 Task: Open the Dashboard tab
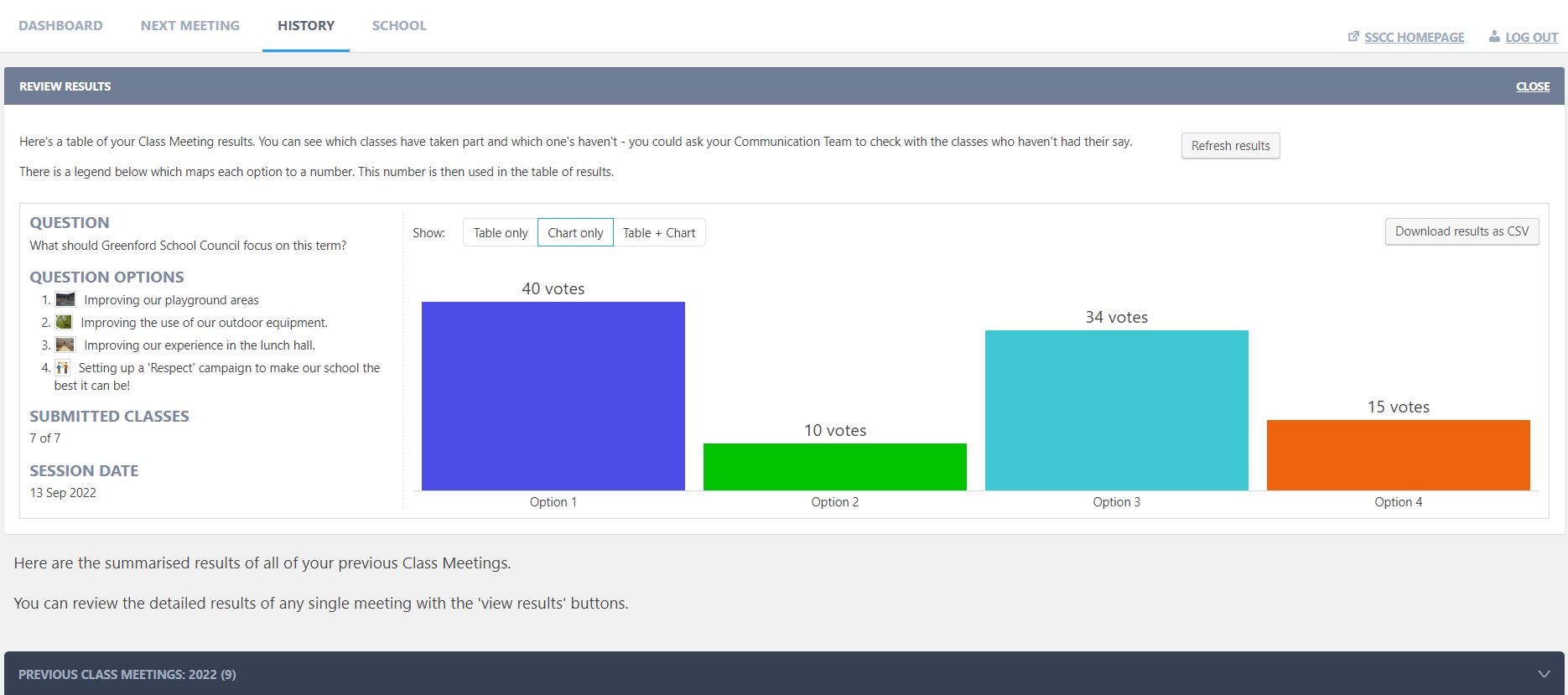(60, 25)
